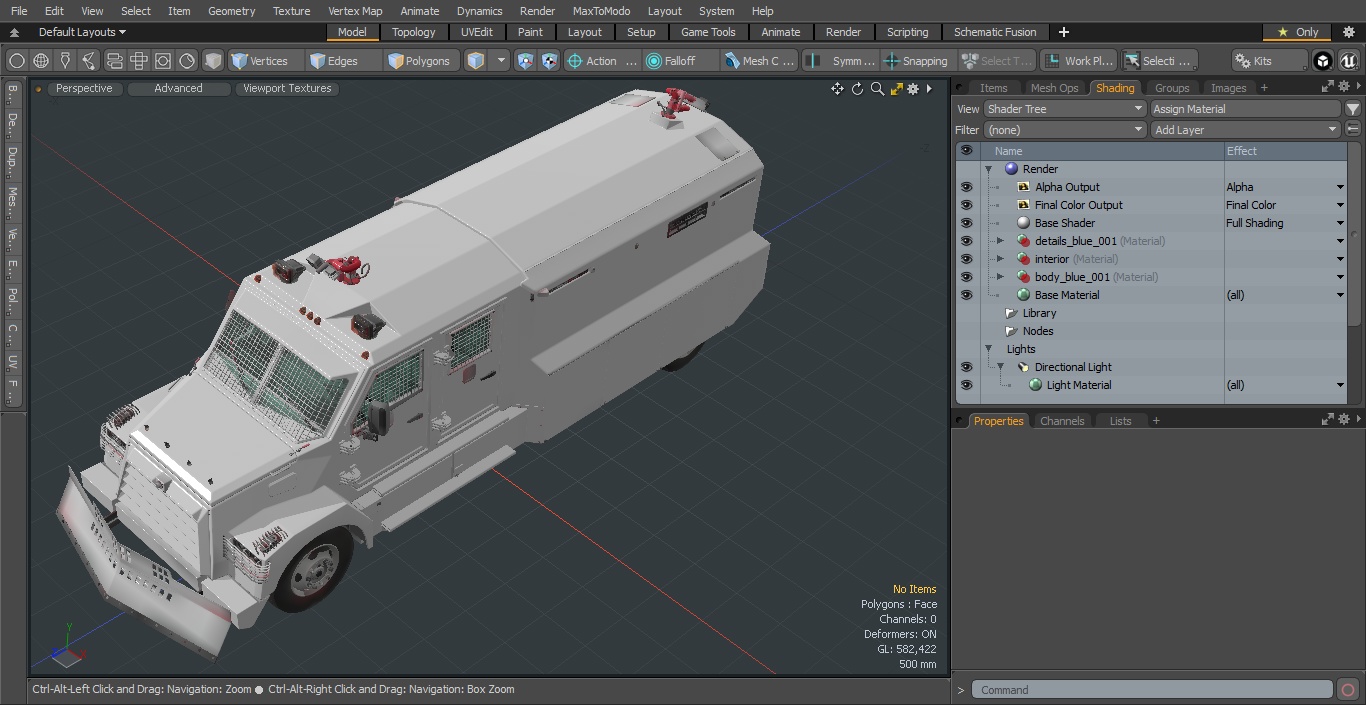Toggle Symmetry option
Image resolution: width=1366 pixels, height=705 pixels.
click(841, 61)
